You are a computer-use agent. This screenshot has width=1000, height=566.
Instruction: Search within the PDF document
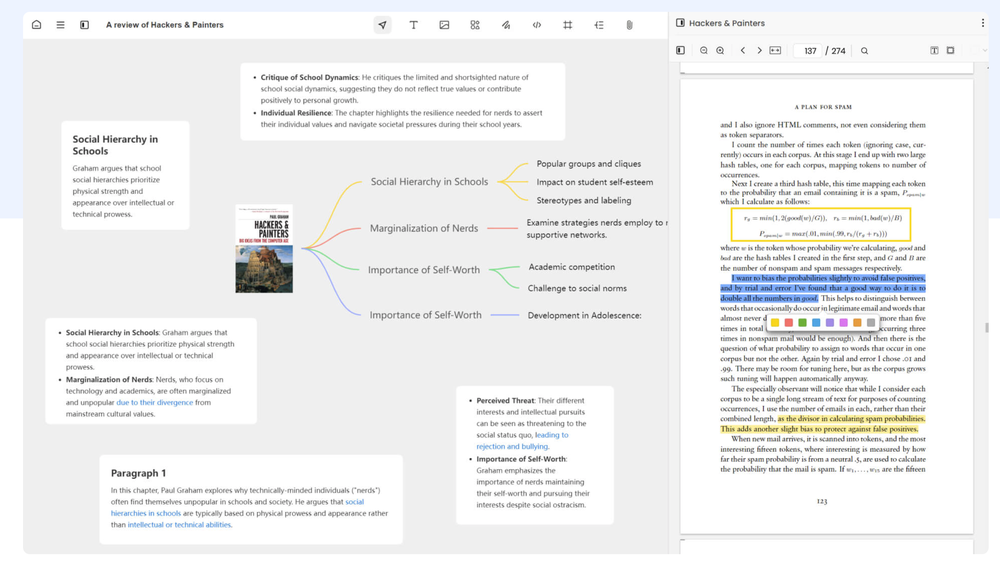[x=864, y=51]
